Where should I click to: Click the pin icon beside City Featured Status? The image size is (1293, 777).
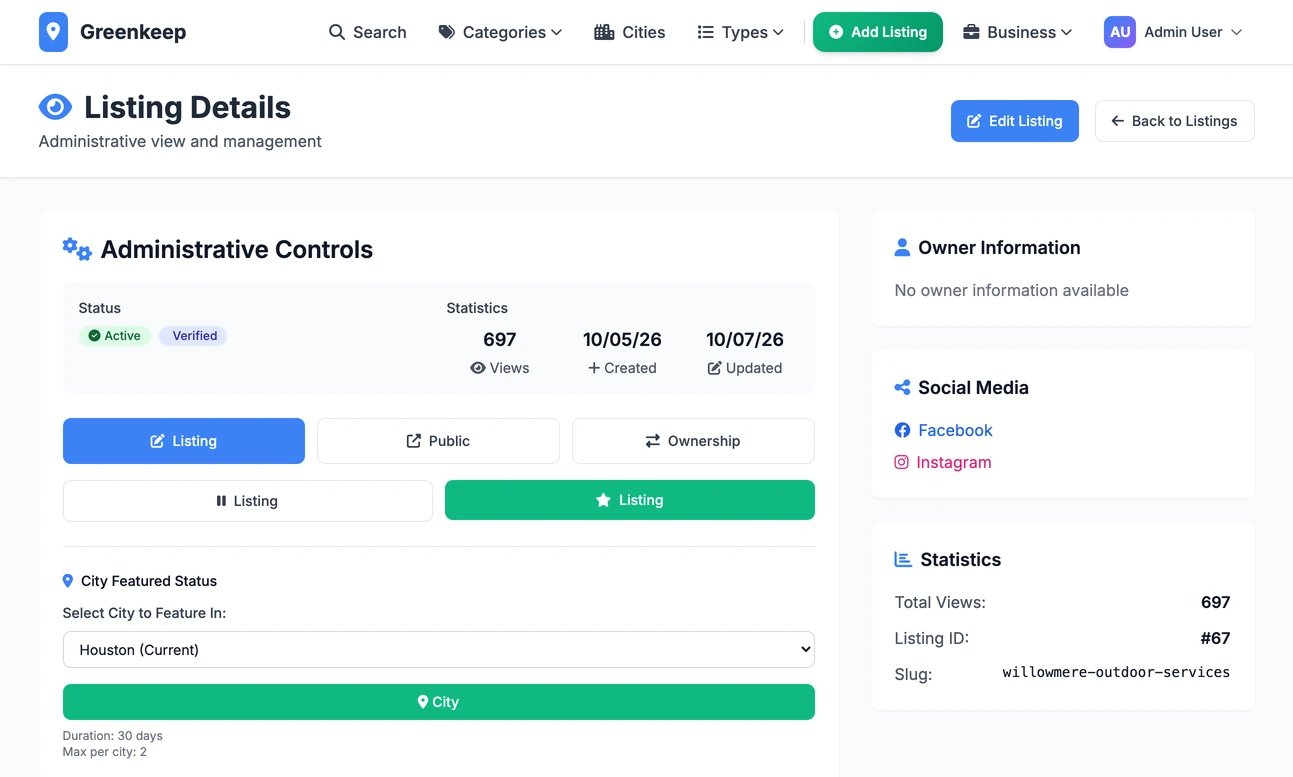(x=68, y=581)
